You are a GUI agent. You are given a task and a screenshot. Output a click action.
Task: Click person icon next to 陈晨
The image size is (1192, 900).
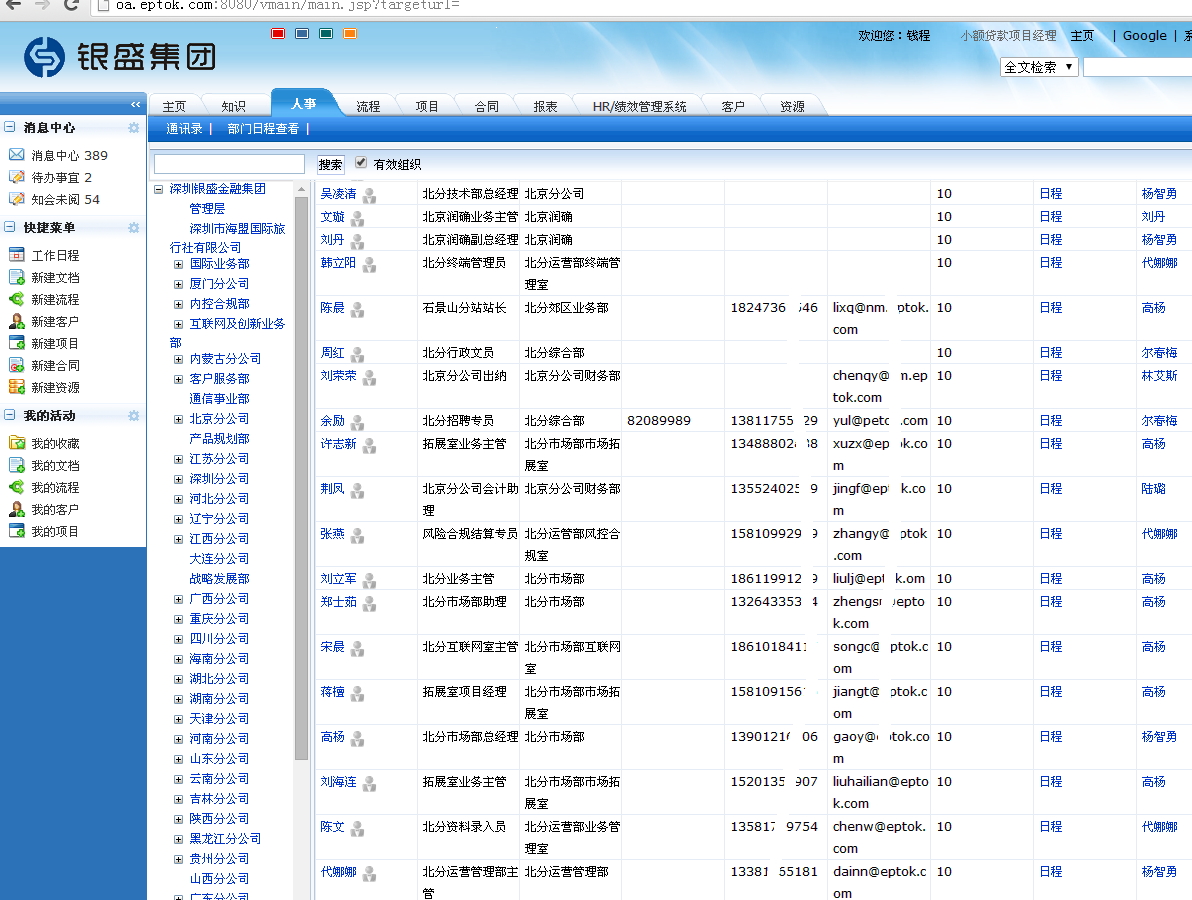(x=357, y=309)
